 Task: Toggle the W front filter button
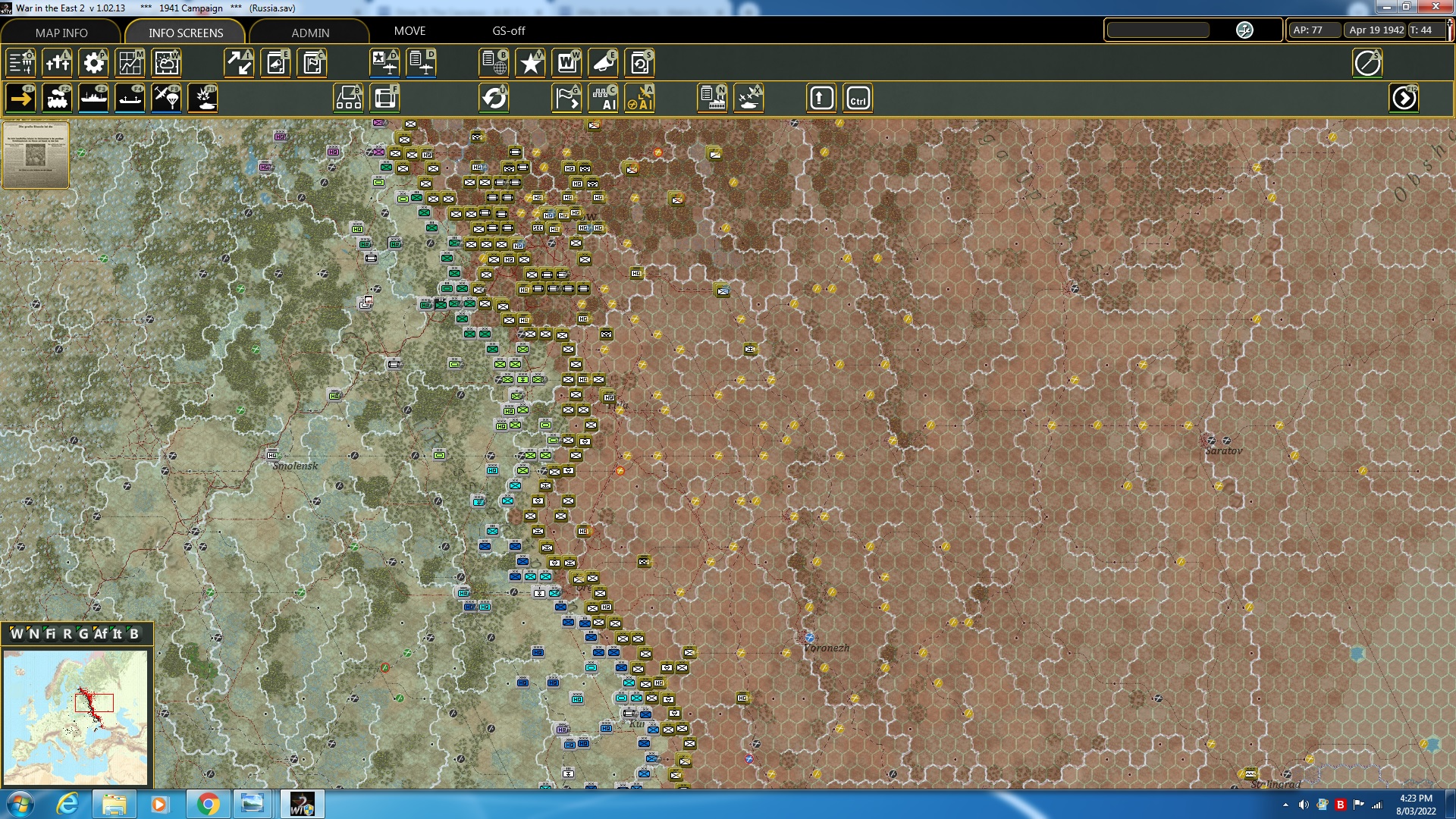point(17,634)
